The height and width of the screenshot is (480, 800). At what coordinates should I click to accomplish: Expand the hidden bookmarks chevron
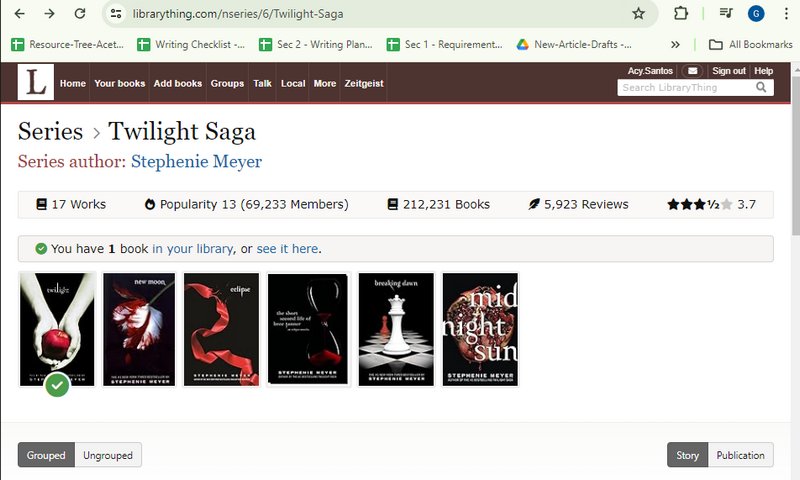pyautogui.click(x=675, y=44)
